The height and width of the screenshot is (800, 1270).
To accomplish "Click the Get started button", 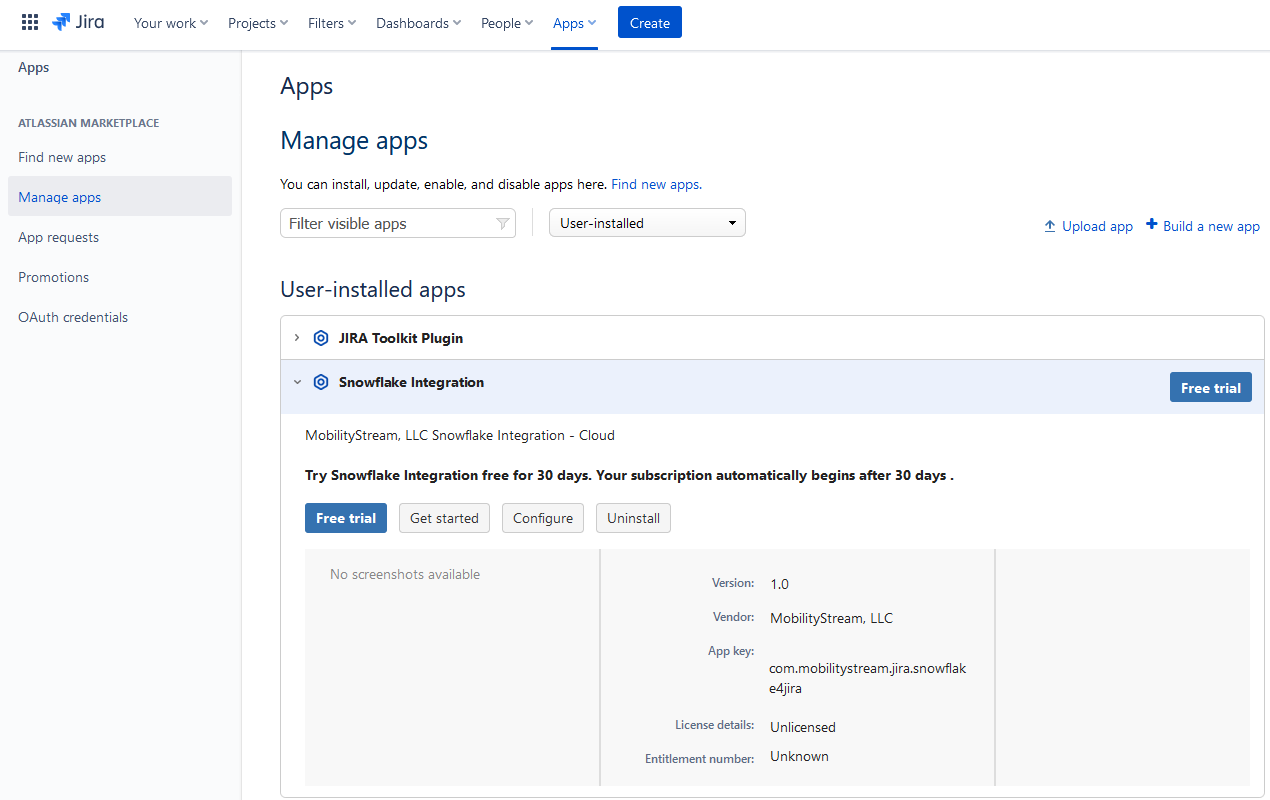I will (444, 518).
